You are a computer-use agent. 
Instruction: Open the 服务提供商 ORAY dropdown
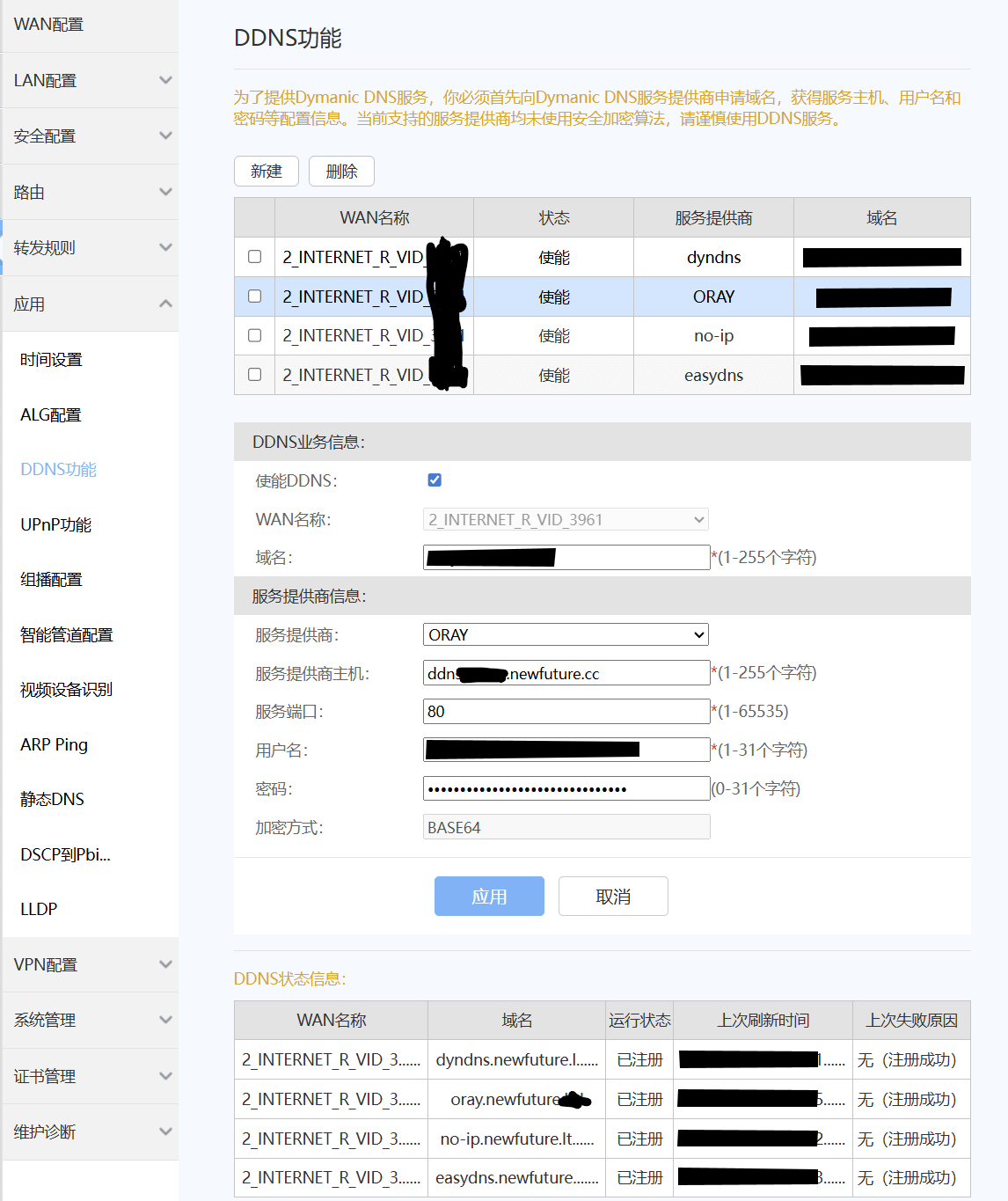[x=566, y=634]
